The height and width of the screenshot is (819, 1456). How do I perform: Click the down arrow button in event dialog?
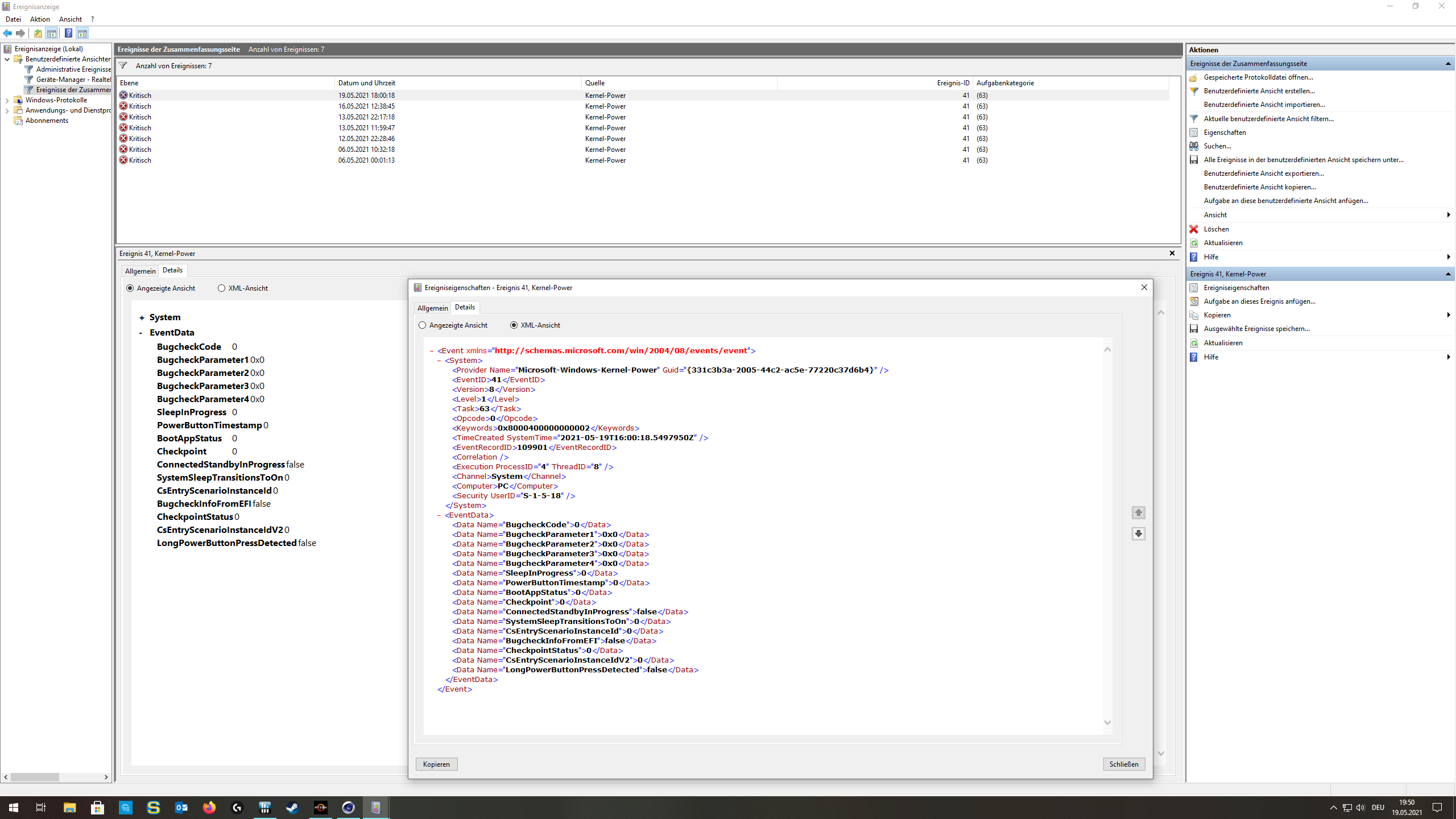pyautogui.click(x=1138, y=533)
